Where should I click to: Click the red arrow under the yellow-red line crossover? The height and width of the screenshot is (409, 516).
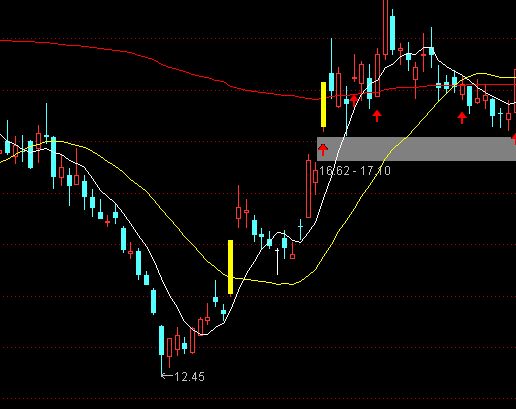pyautogui.click(x=462, y=118)
